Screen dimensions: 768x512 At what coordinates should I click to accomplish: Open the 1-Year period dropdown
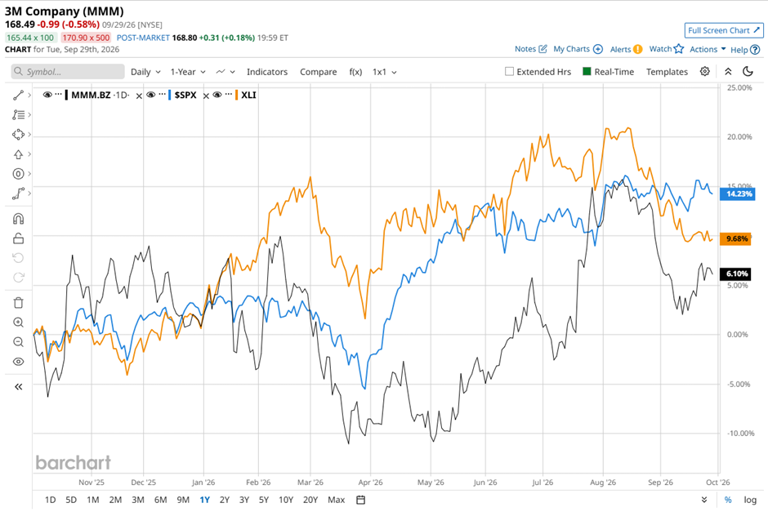pyautogui.click(x=188, y=72)
